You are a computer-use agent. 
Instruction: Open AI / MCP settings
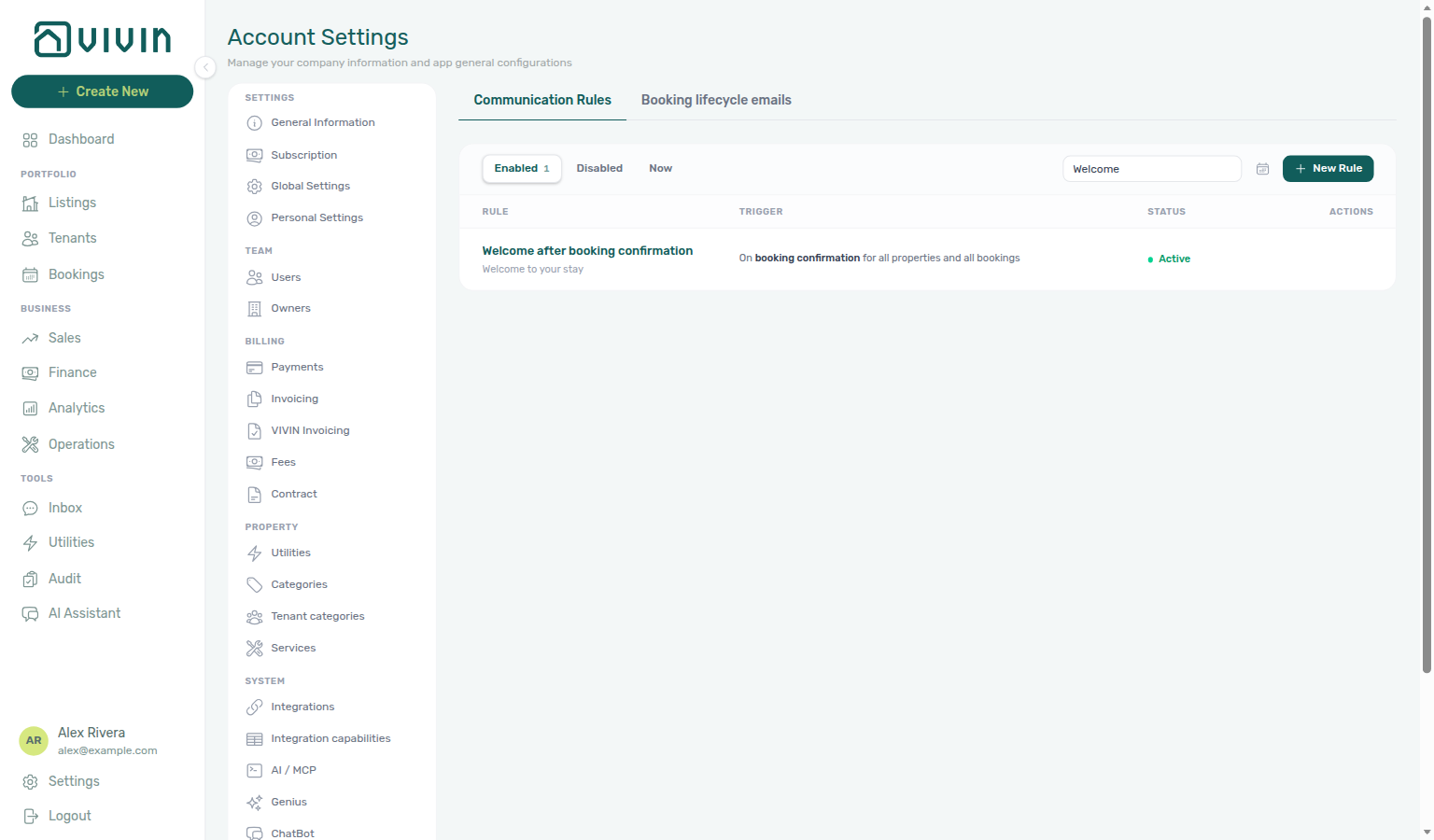click(x=293, y=770)
